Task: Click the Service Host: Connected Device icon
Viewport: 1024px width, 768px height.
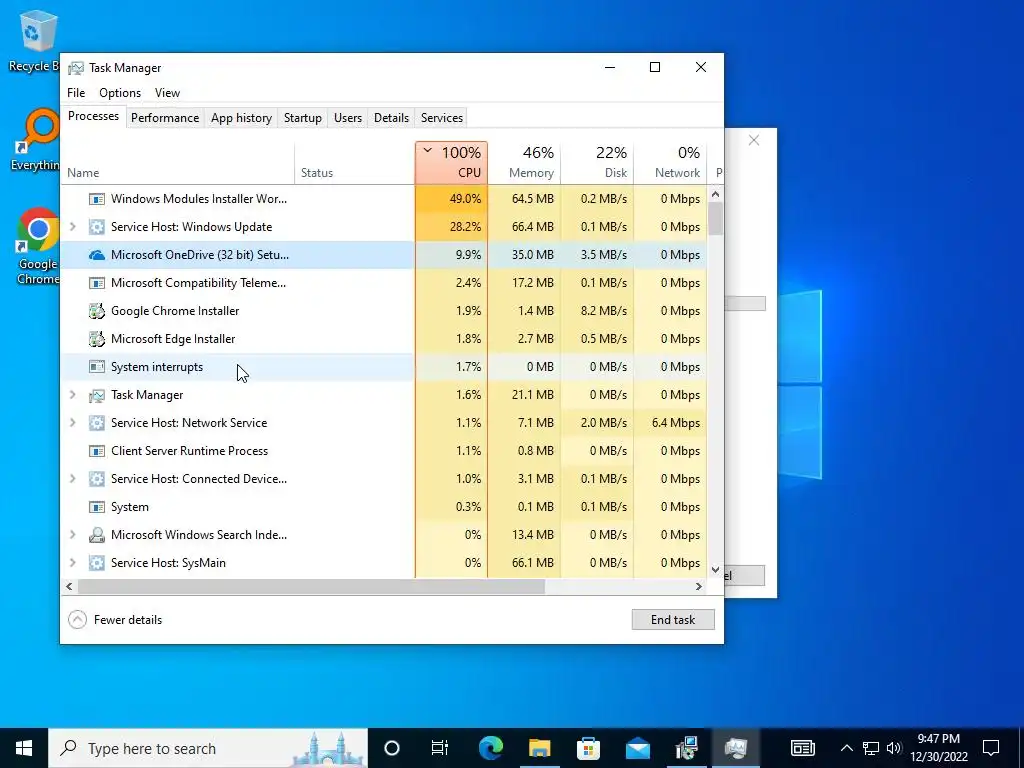Action: [97, 479]
